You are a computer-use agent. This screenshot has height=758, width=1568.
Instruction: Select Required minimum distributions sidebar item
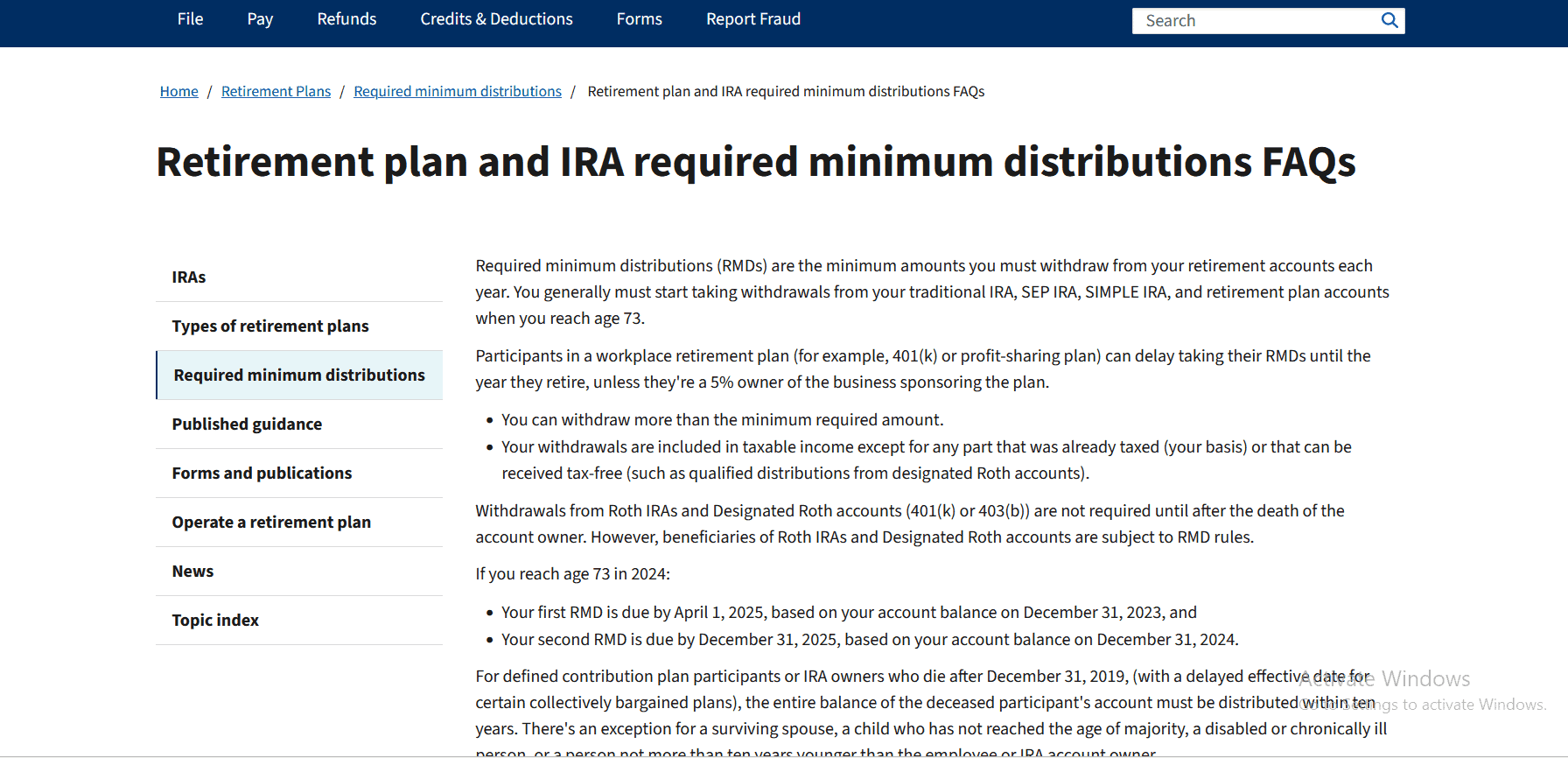point(299,375)
